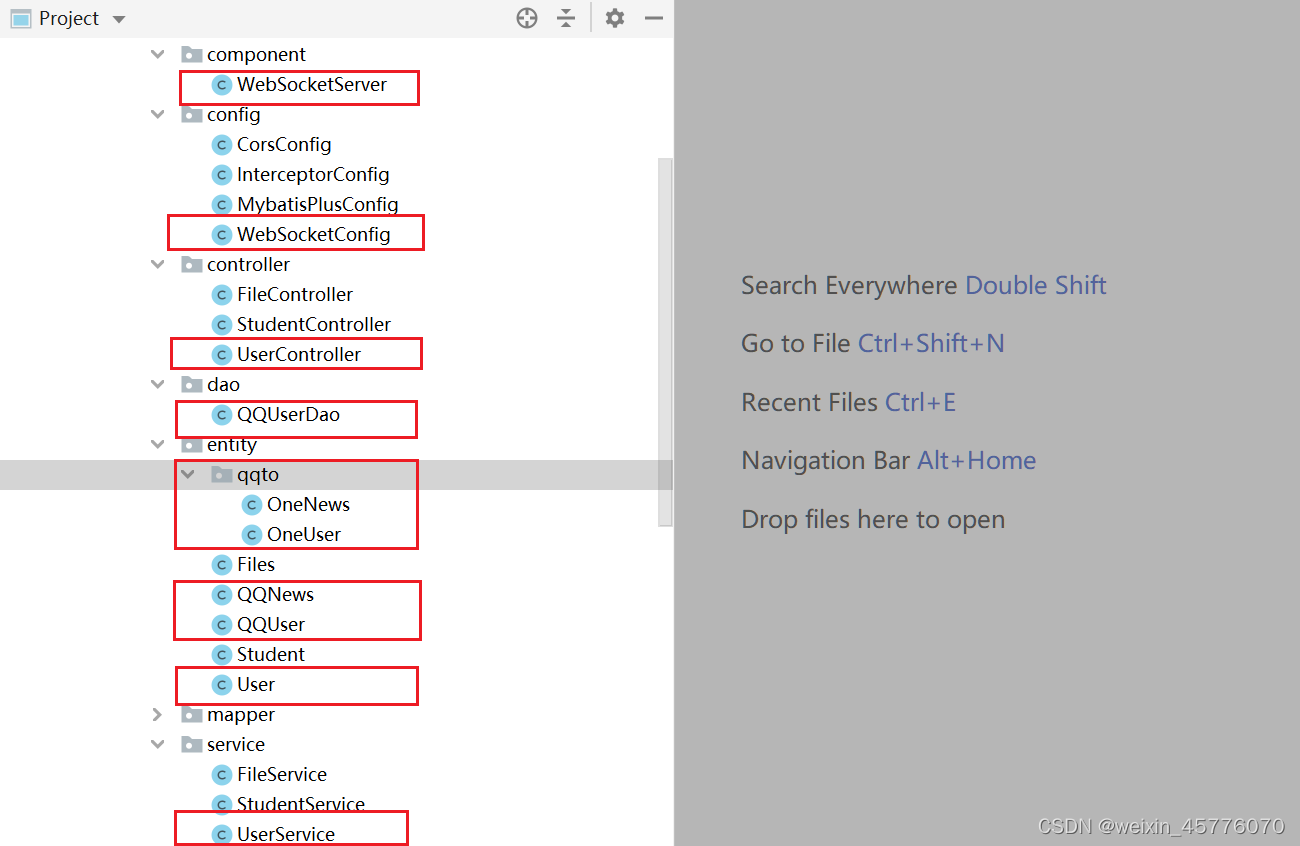Click the QQUserDao class icon
This screenshot has width=1300, height=846.
(x=222, y=415)
